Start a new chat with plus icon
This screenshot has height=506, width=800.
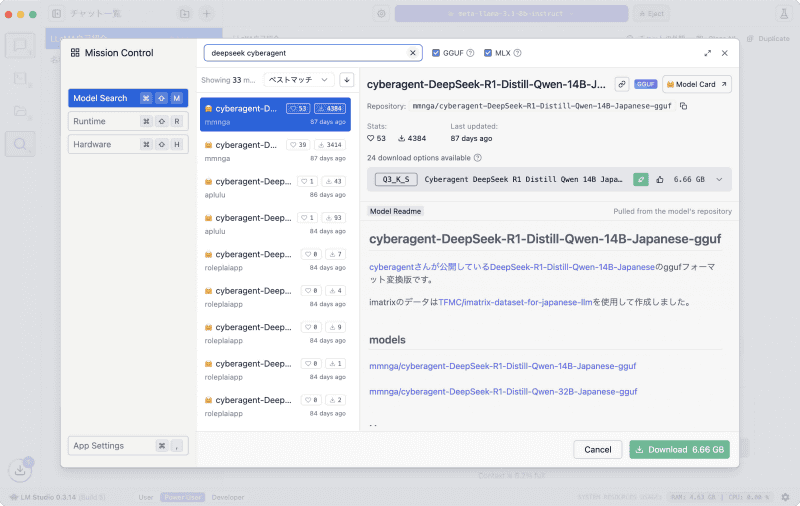point(207,14)
